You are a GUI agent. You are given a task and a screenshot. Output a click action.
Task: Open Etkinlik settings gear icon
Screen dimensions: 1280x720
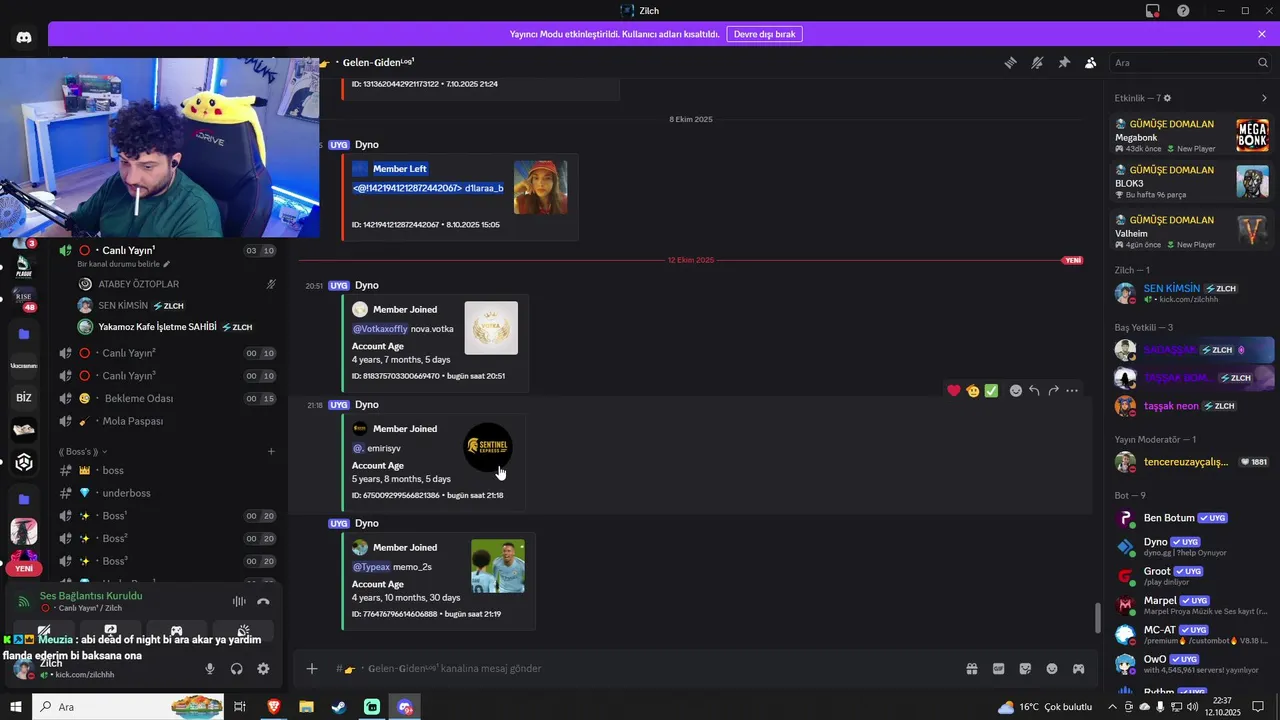[x=1167, y=98]
